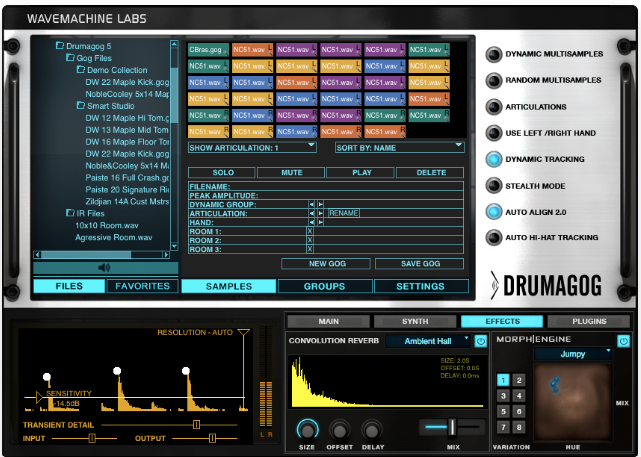
Task: Click the Offset reverb knob
Action: click(x=339, y=430)
